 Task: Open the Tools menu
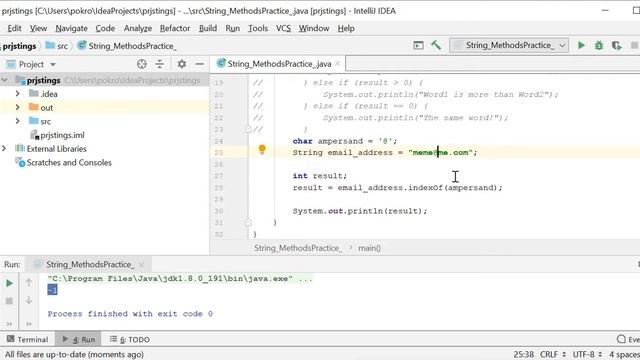(258, 28)
